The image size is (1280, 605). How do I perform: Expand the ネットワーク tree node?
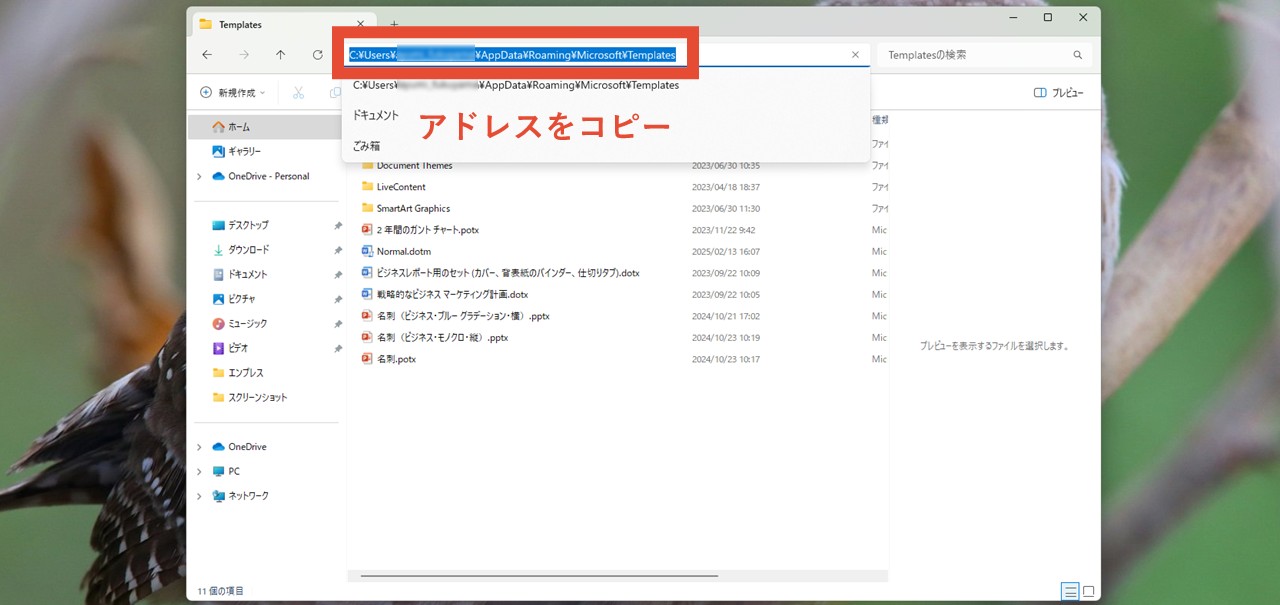[199, 496]
